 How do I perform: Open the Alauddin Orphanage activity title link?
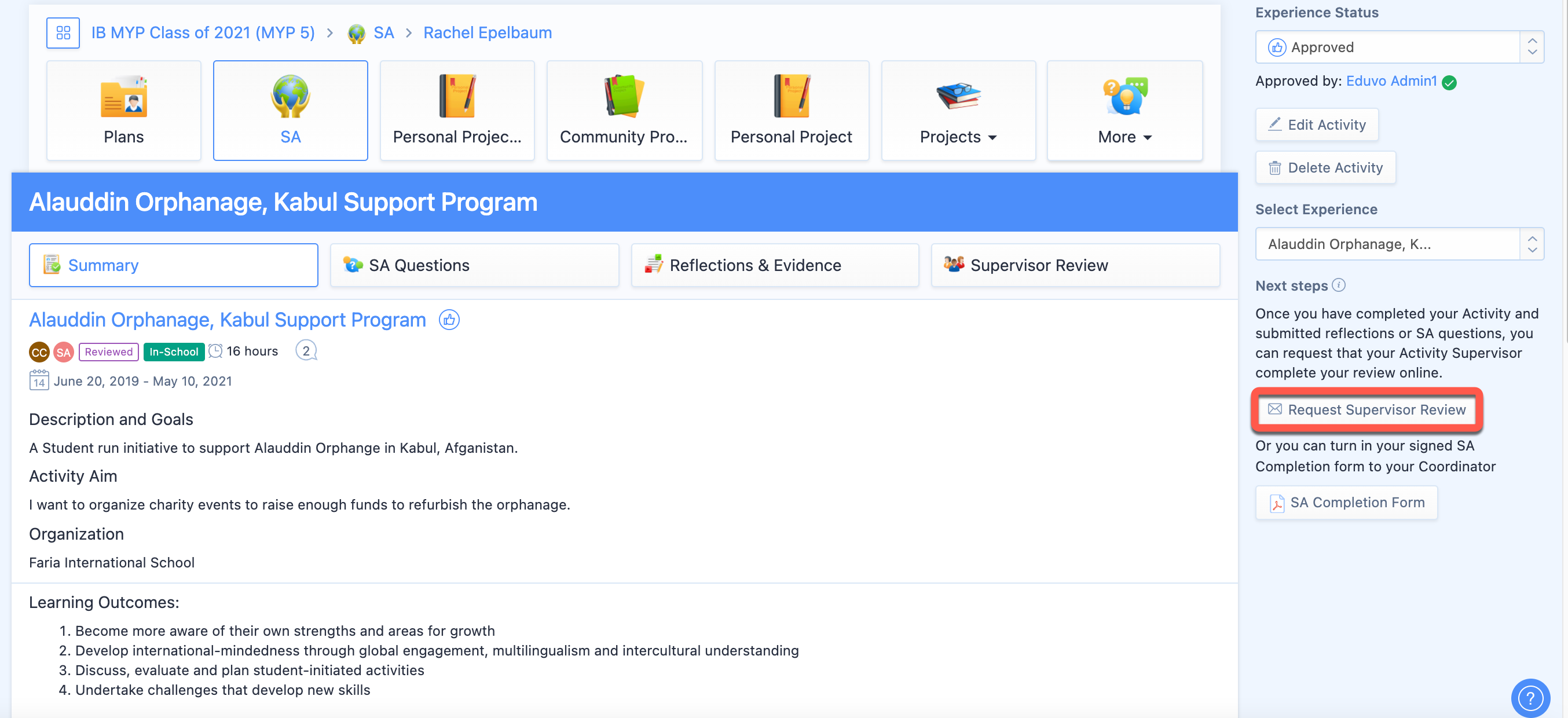click(x=227, y=320)
